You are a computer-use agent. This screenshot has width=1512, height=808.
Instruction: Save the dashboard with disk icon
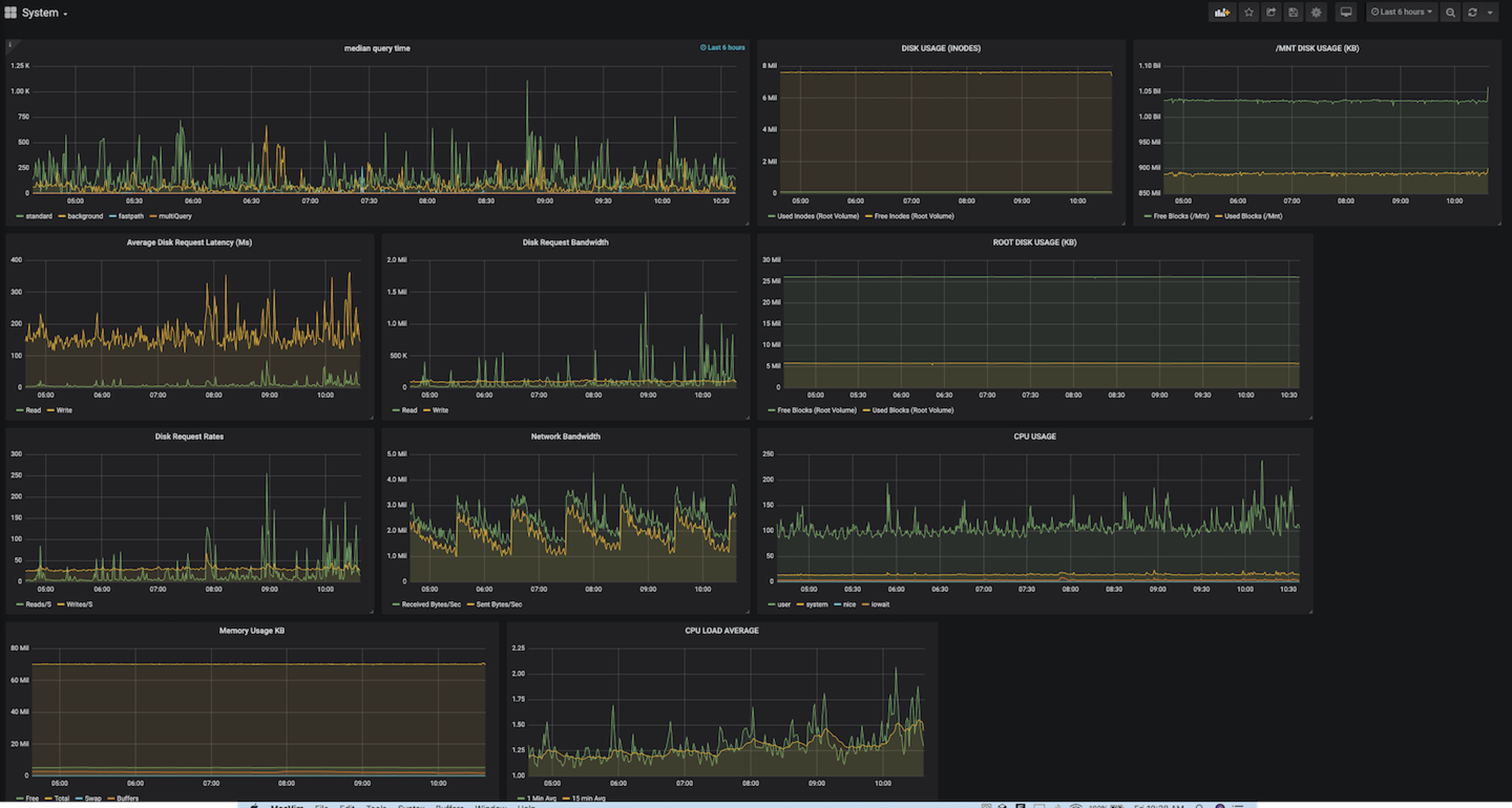tap(1293, 12)
